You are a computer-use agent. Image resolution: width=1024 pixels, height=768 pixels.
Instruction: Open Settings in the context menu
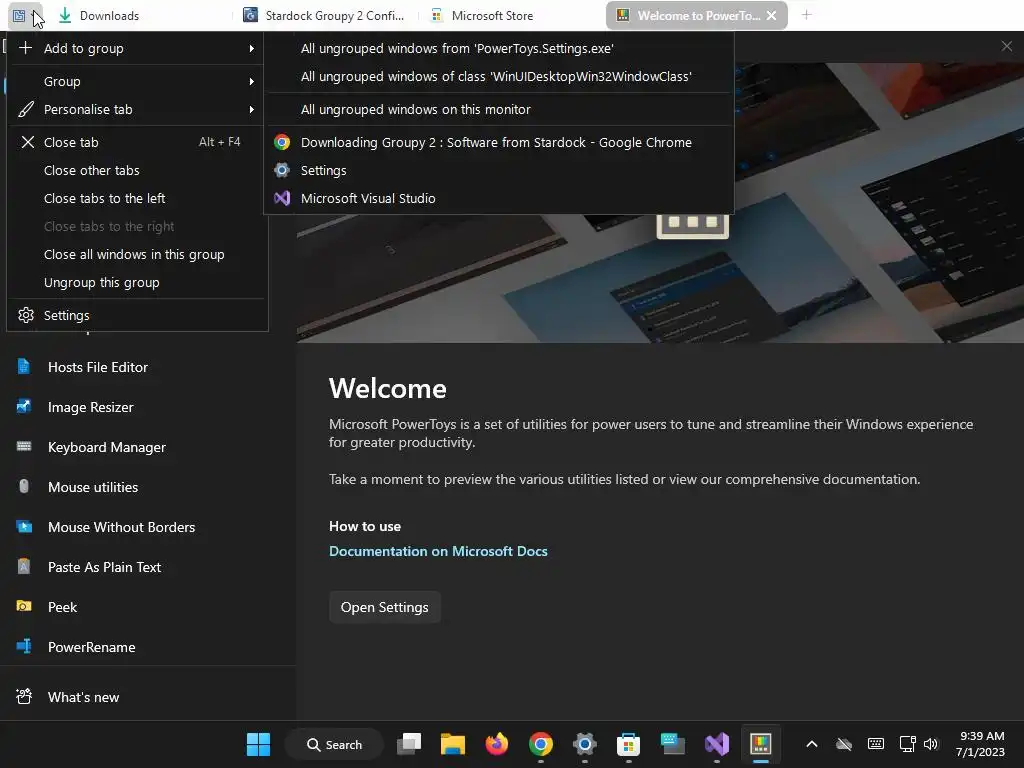tap(137, 315)
